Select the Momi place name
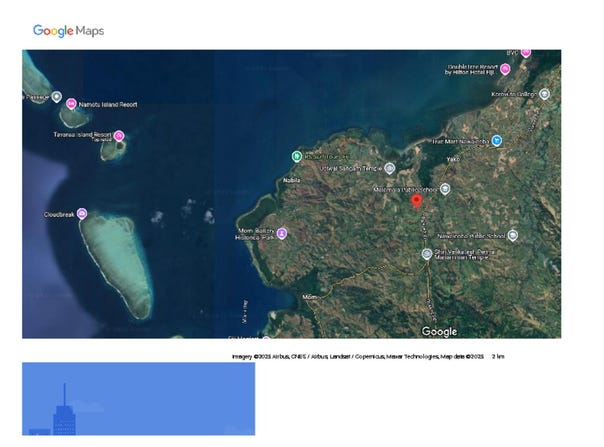 pos(309,297)
